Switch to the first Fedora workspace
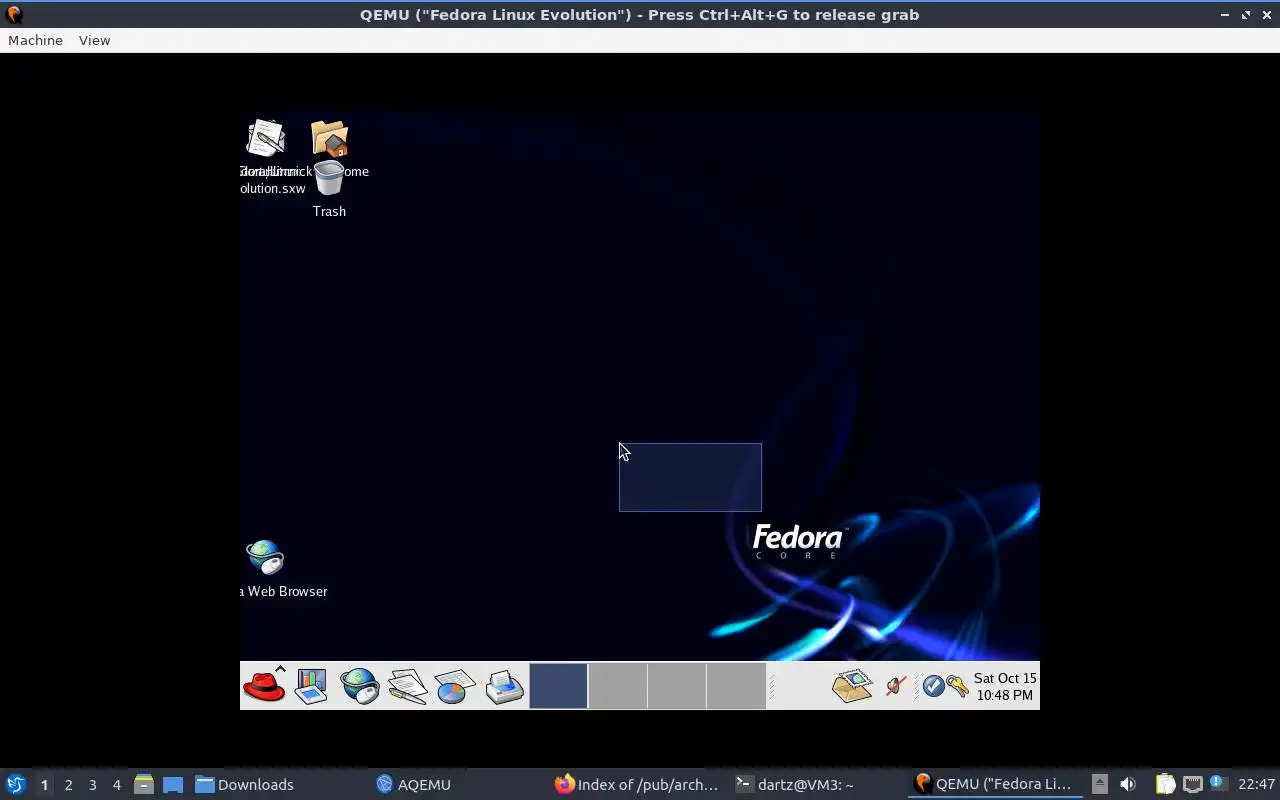The width and height of the screenshot is (1280, 800). [x=558, y=686]
